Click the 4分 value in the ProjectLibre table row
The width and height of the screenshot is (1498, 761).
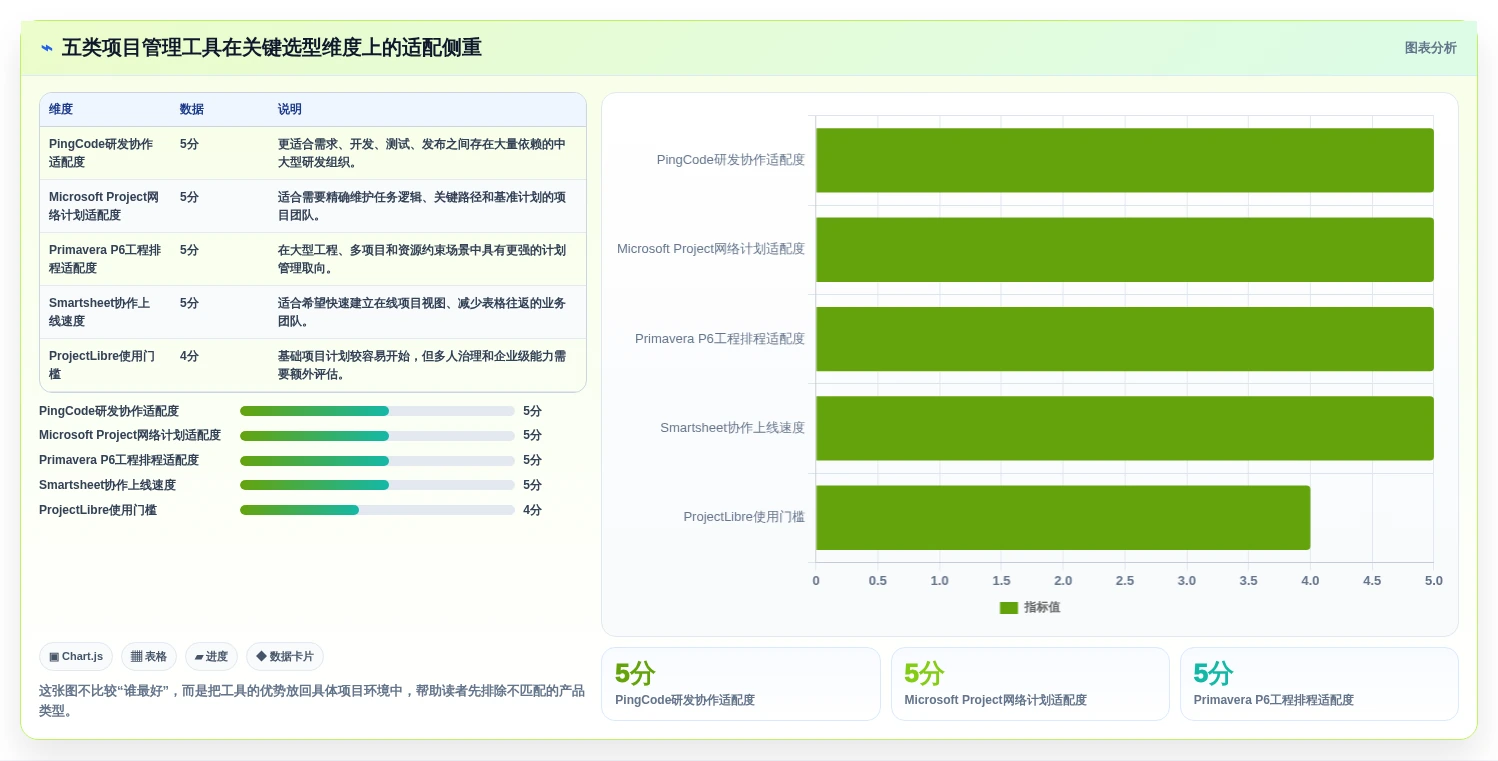(189, 356)
